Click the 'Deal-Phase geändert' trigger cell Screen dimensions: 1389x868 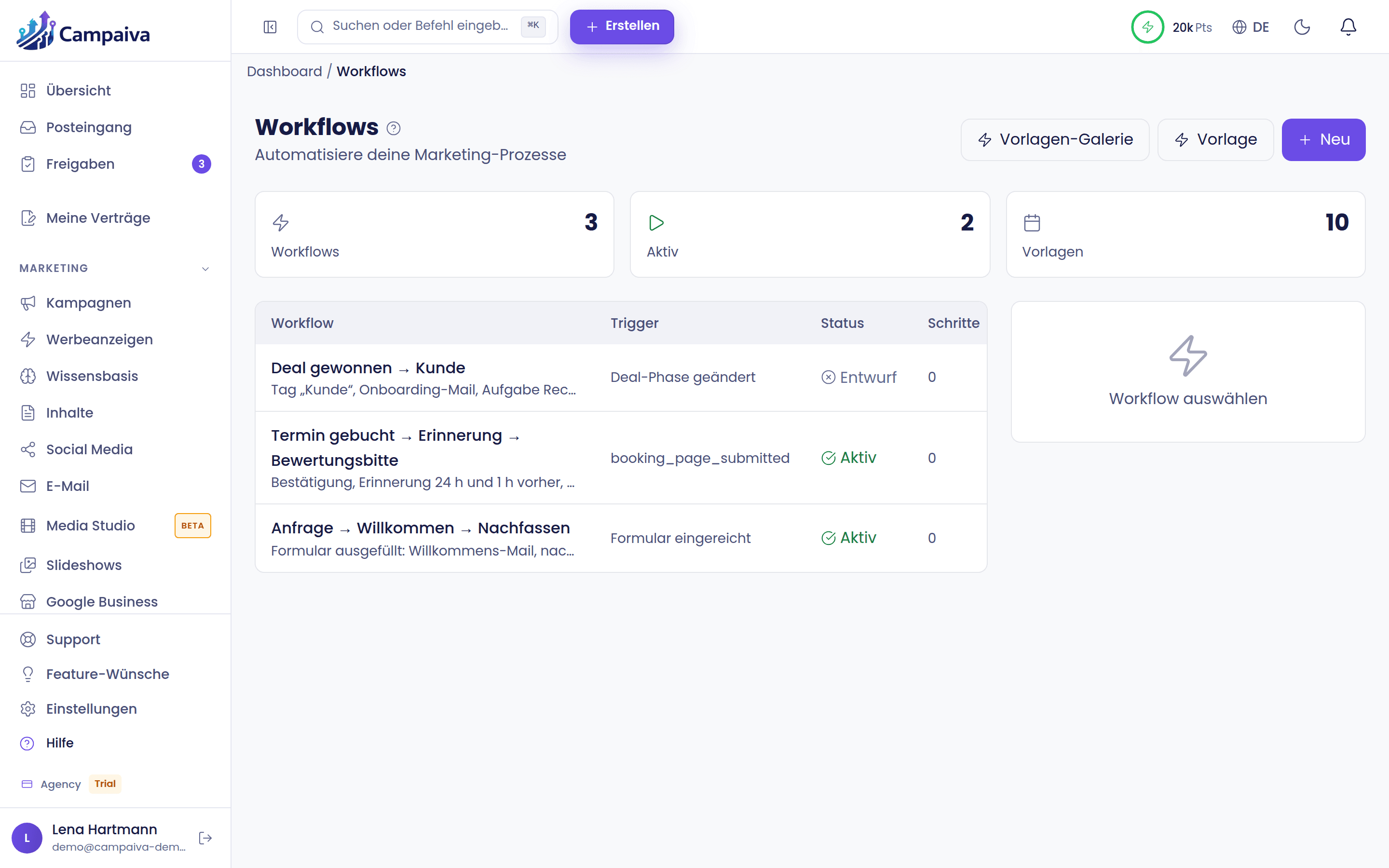pyautogui.click(x=682, y=377)
